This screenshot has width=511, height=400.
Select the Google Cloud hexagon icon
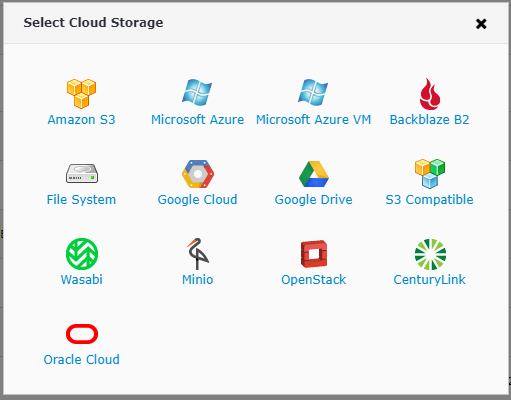point(198,174)
